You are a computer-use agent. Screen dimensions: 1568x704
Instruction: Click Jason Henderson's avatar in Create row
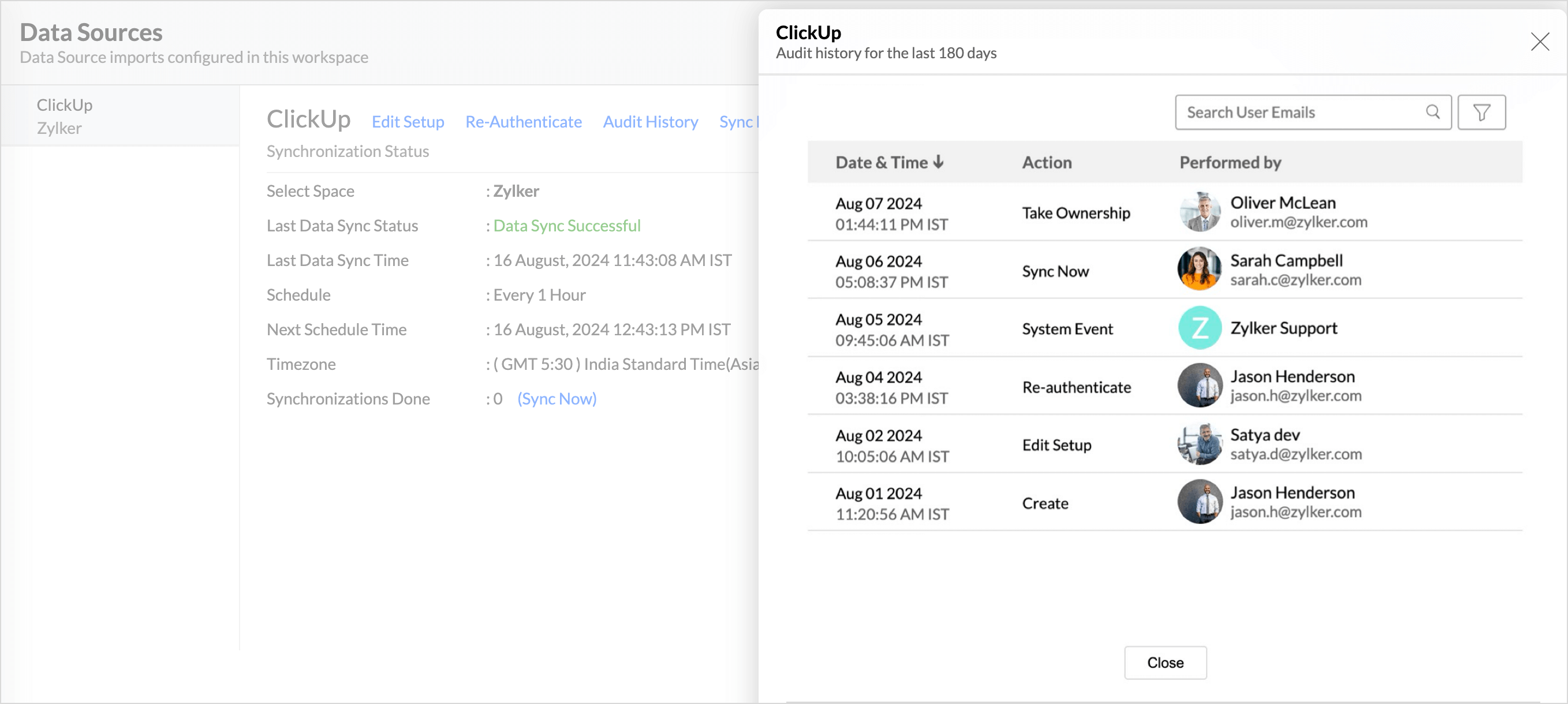pos(1199,502)
